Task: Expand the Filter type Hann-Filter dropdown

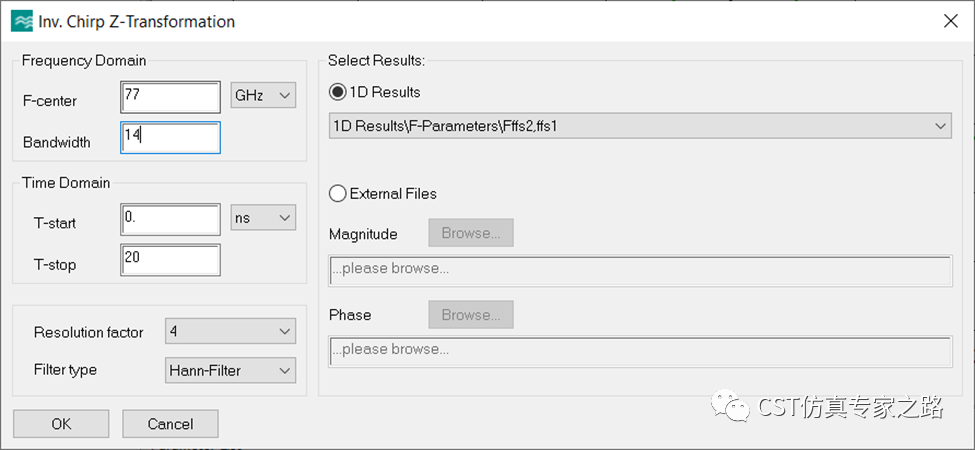Action: (231, 370)
